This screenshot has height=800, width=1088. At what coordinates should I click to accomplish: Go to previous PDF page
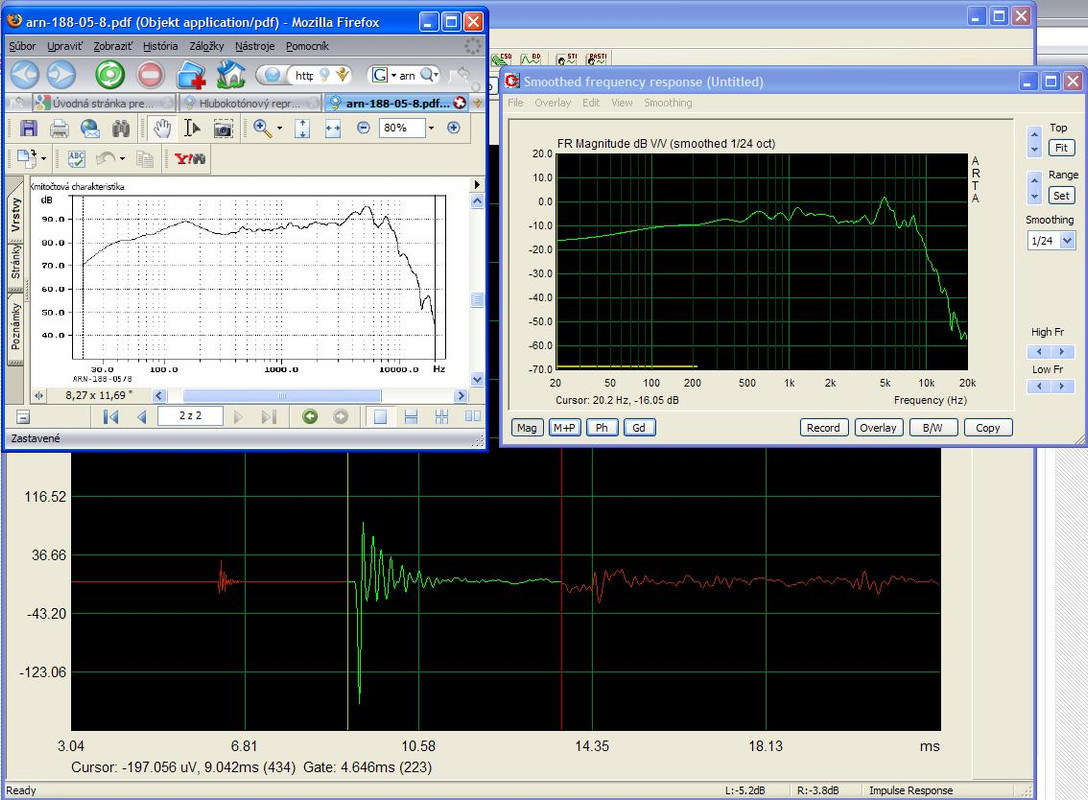click(142, 416)
